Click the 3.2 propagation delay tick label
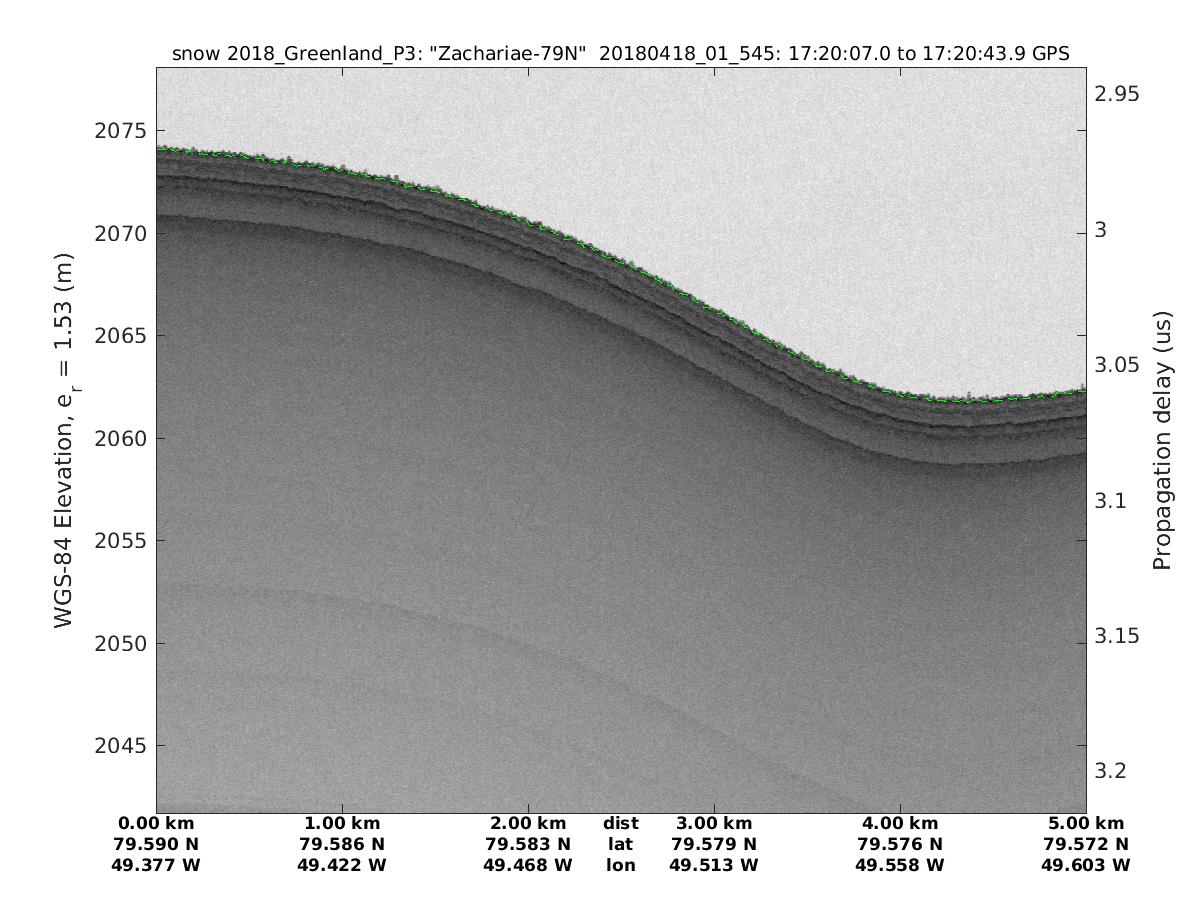This screenshot has width=1200, height=900. click(1111, 772)
